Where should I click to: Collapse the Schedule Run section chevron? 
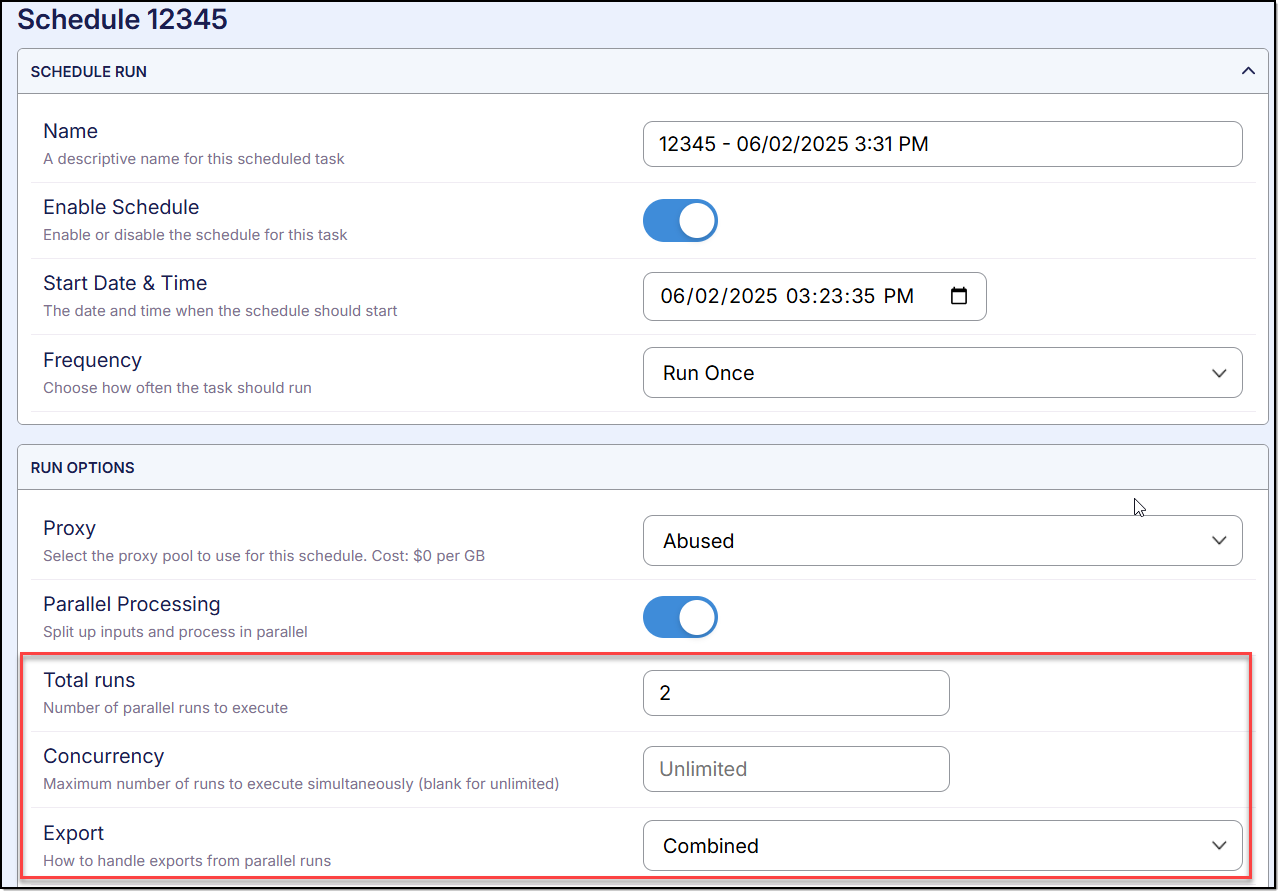tap(1247, 71)
